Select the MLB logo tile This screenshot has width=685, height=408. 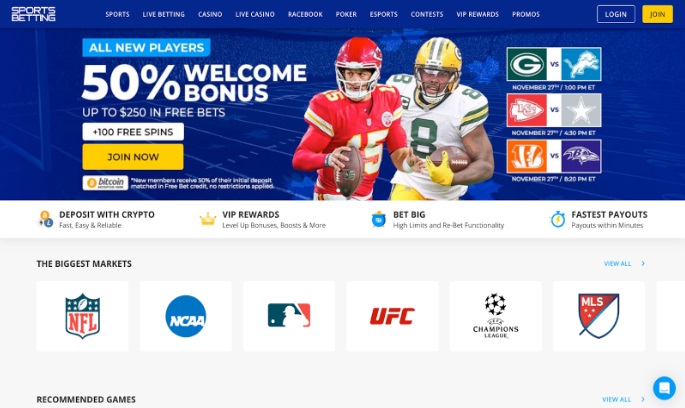point(289,316)
